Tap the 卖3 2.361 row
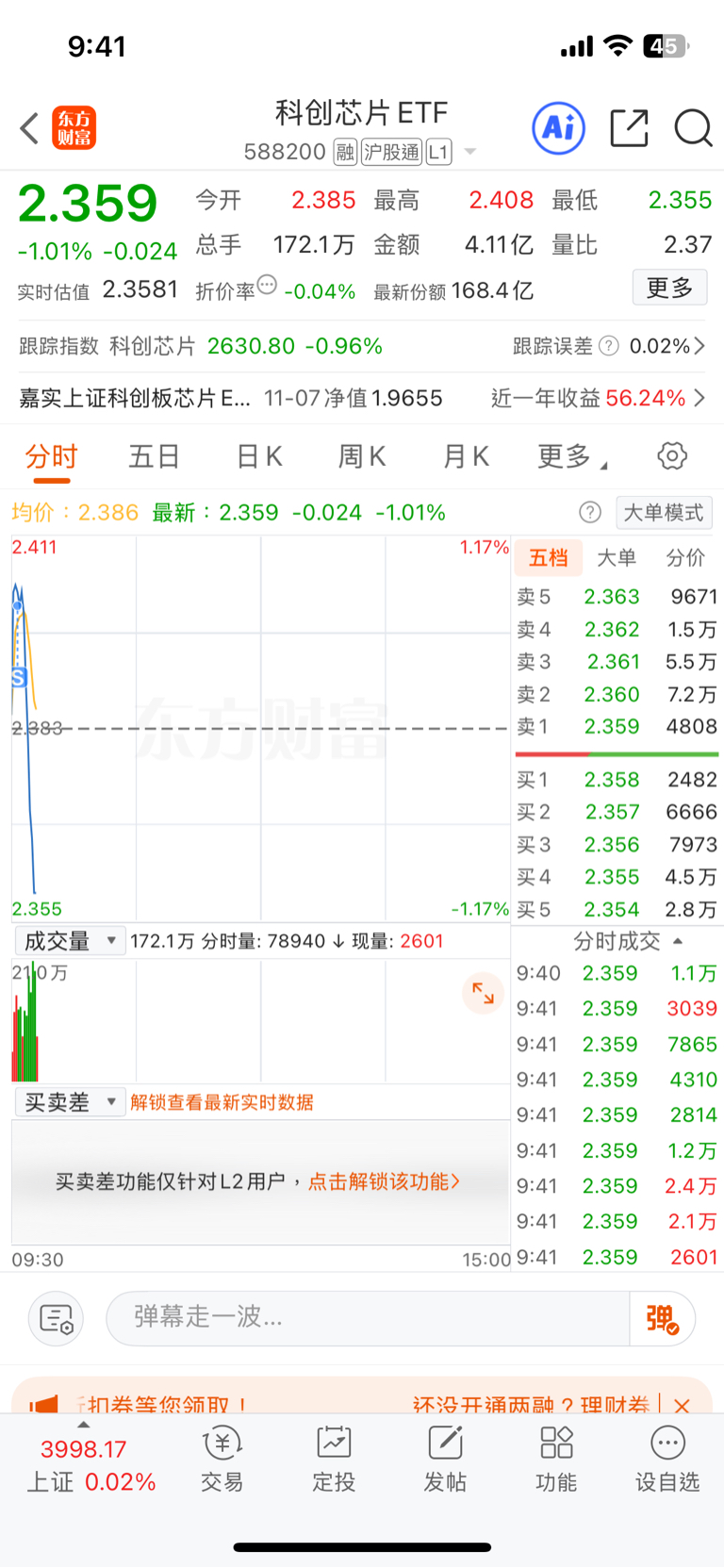Image resolution: width=724 pixels, height=1568 pixels. point(617,662)
